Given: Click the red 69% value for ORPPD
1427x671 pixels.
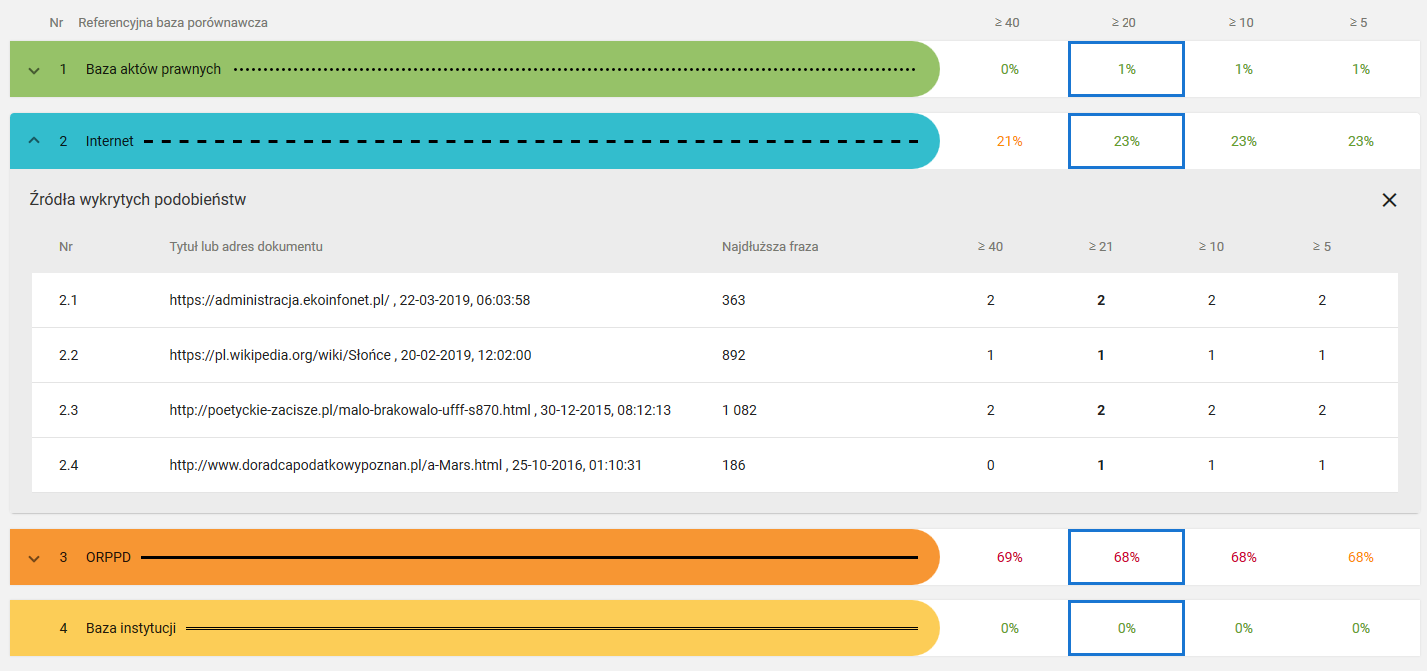Looking at the screenshot, I should [1009, 557].
